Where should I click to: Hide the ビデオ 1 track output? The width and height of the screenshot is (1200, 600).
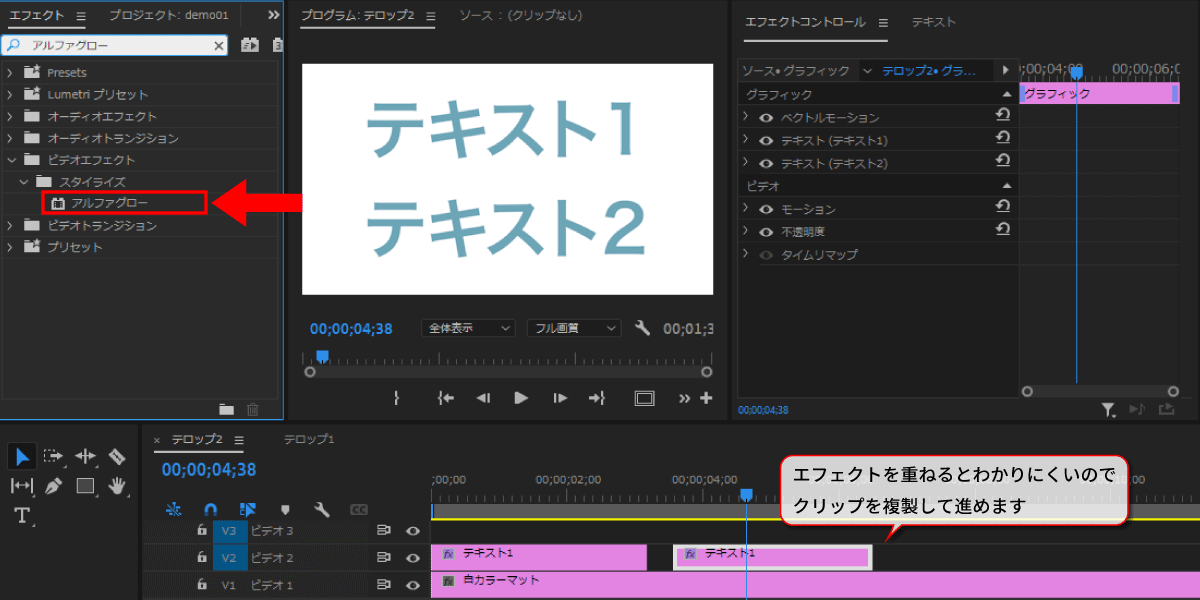click(x=413, y=584)
